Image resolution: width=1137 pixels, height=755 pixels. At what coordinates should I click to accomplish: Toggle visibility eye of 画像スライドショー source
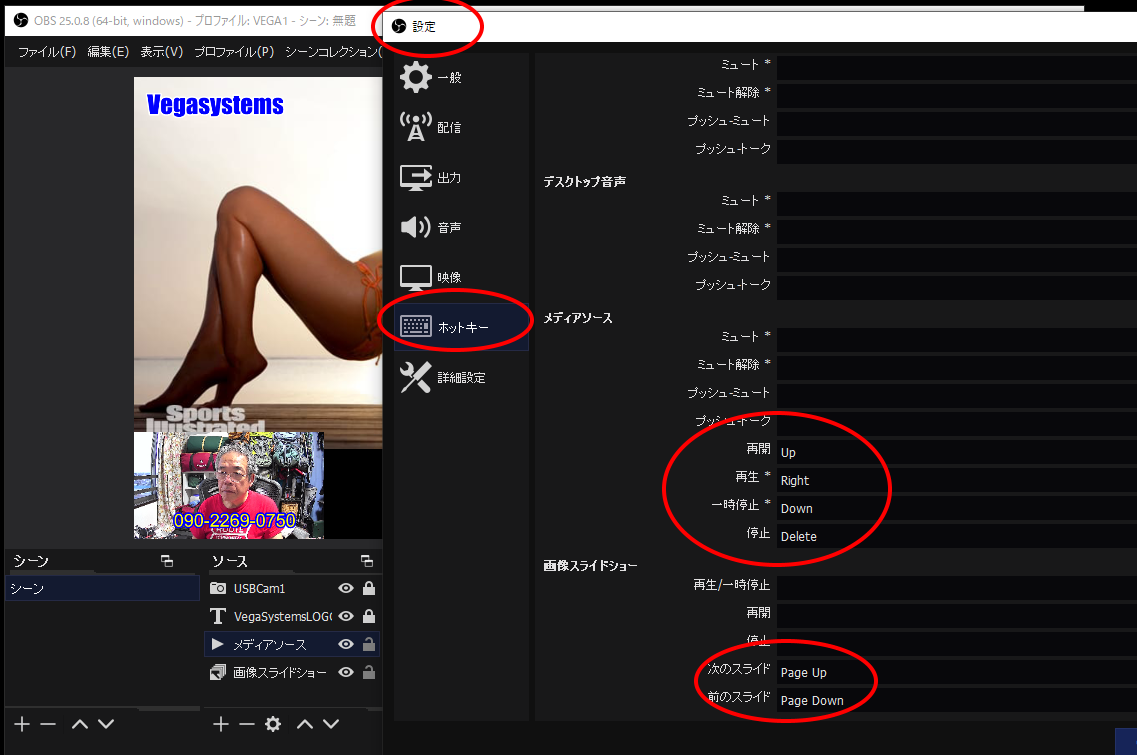coord(346,672)
